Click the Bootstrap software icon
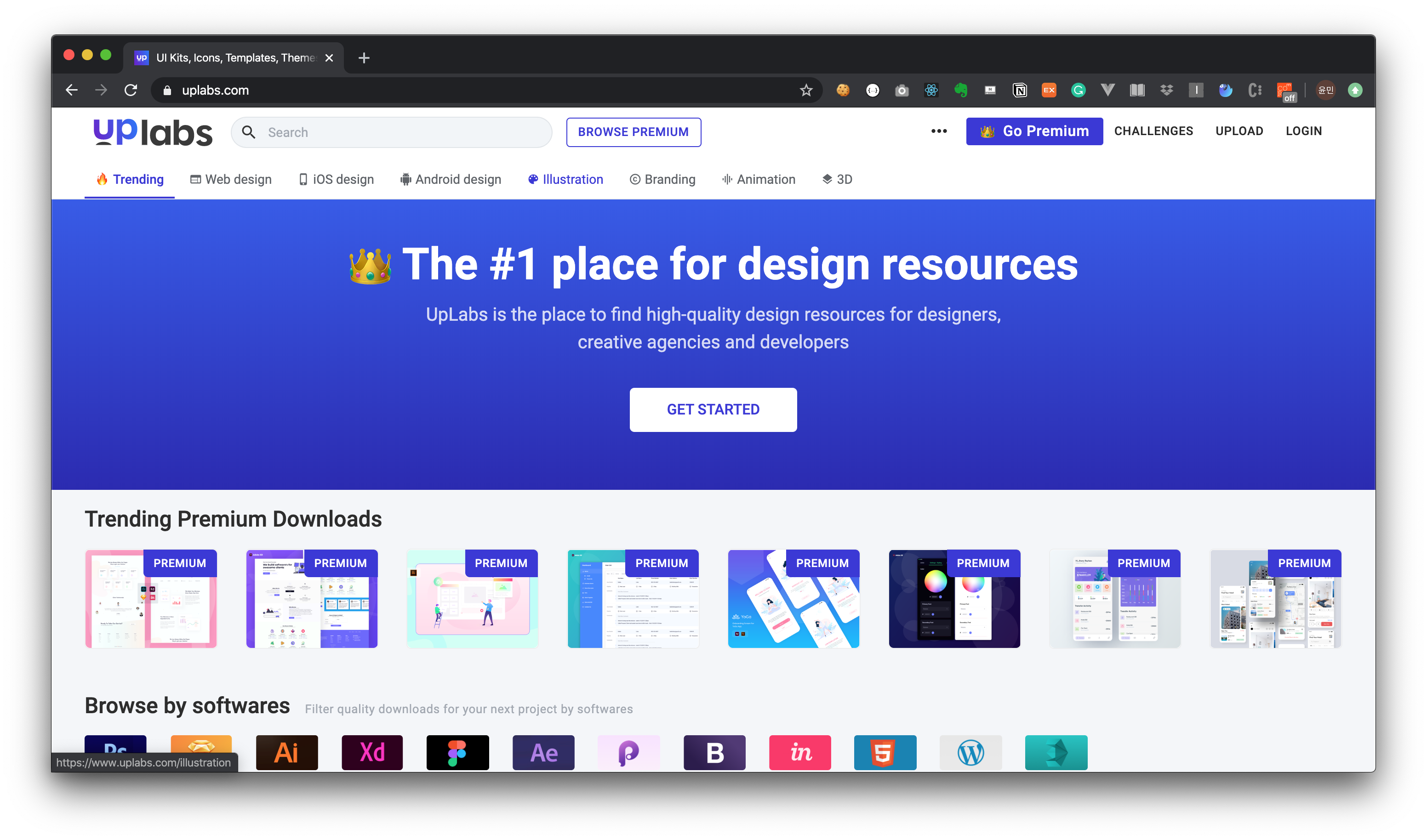This screenshot has width=1427, height=840. point(714,752)
